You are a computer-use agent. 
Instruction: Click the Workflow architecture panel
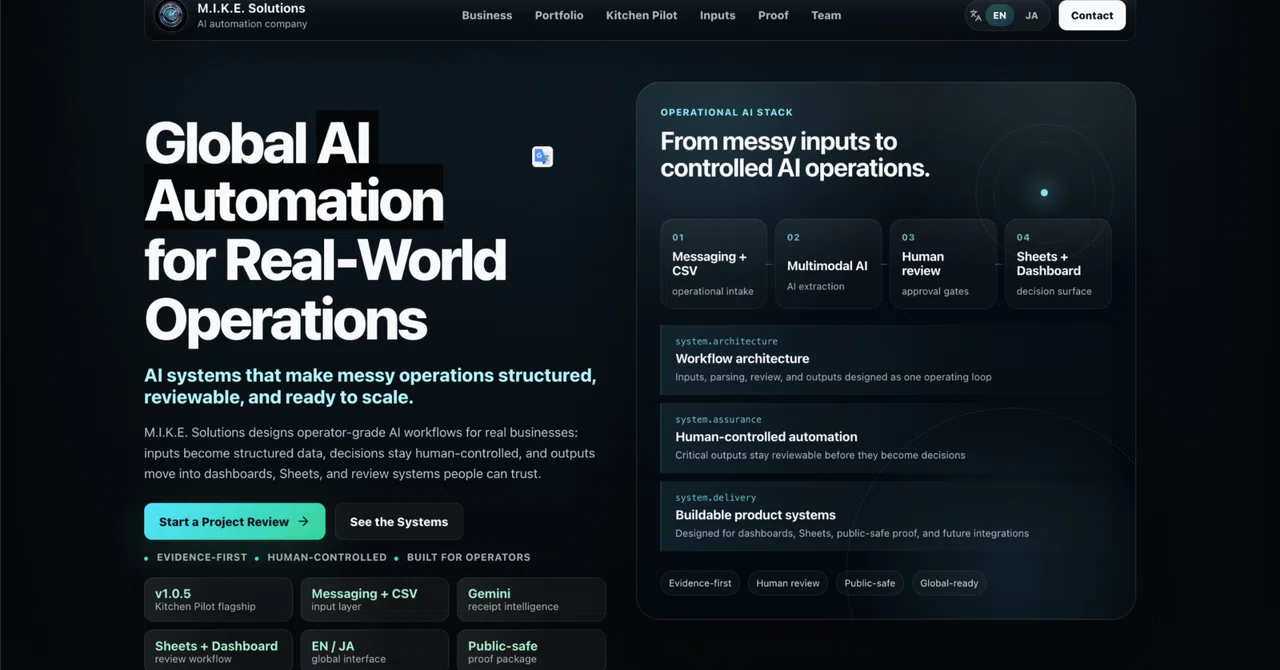pyautogui.click(x=885, y=360)
